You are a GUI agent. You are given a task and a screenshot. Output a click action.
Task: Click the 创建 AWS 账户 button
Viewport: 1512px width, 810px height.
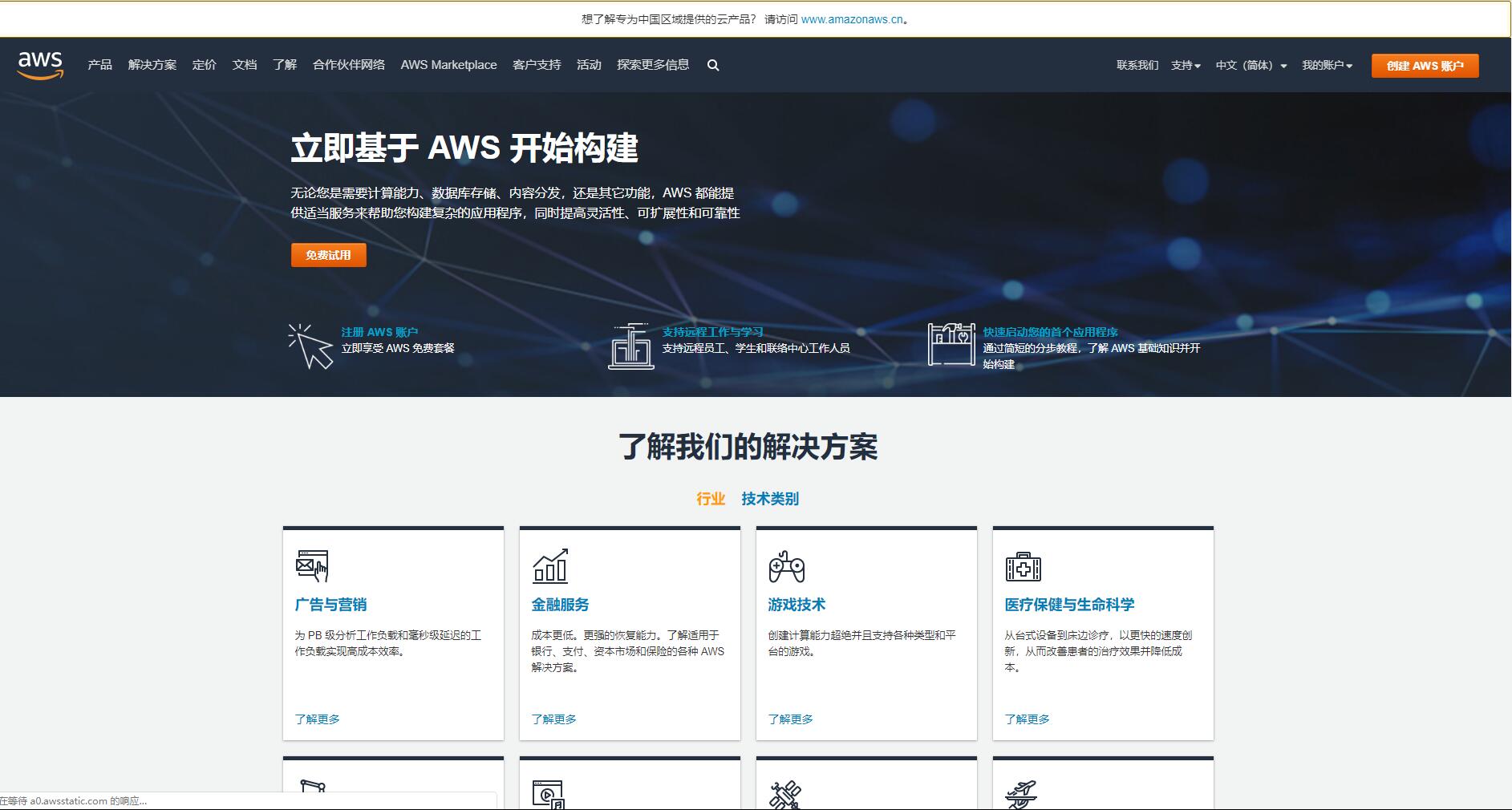point(1425,66)
